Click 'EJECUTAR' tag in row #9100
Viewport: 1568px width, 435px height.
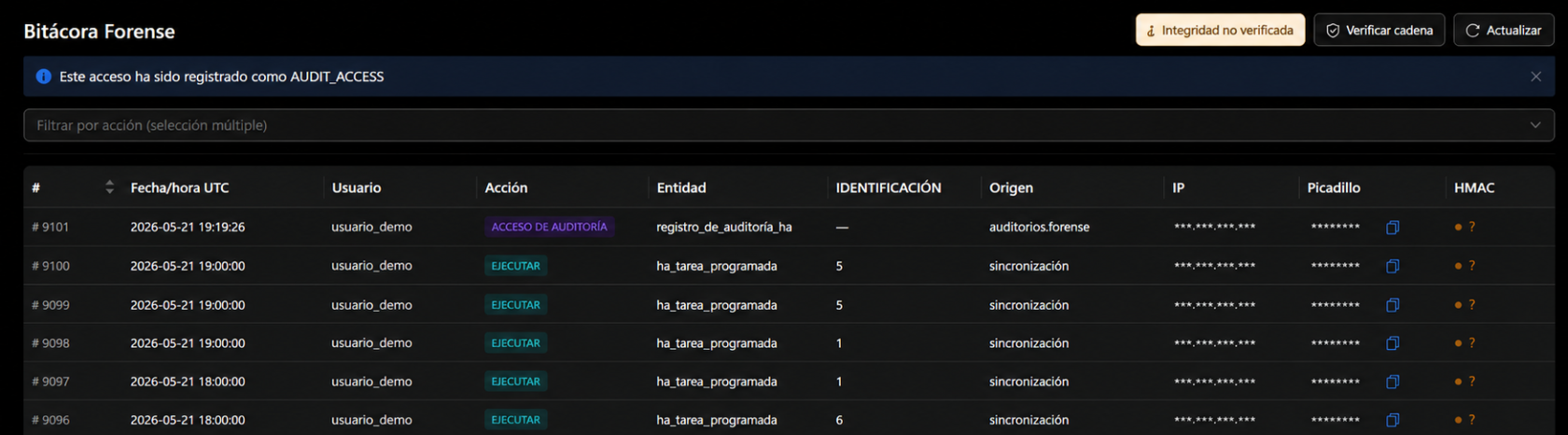[516, 266]
